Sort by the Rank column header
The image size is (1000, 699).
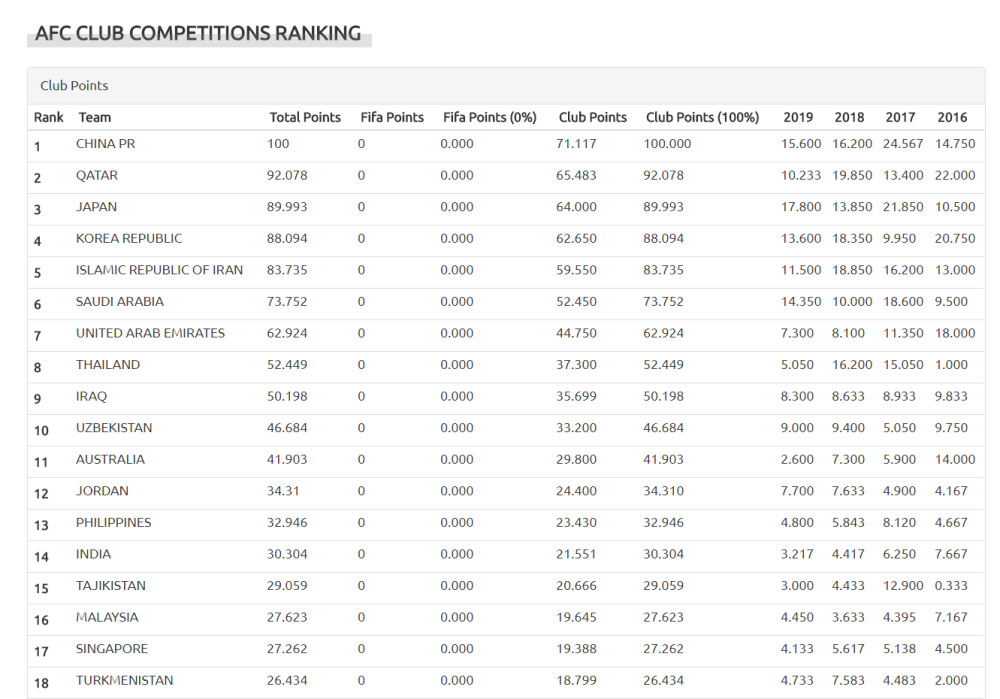(48, 117)
